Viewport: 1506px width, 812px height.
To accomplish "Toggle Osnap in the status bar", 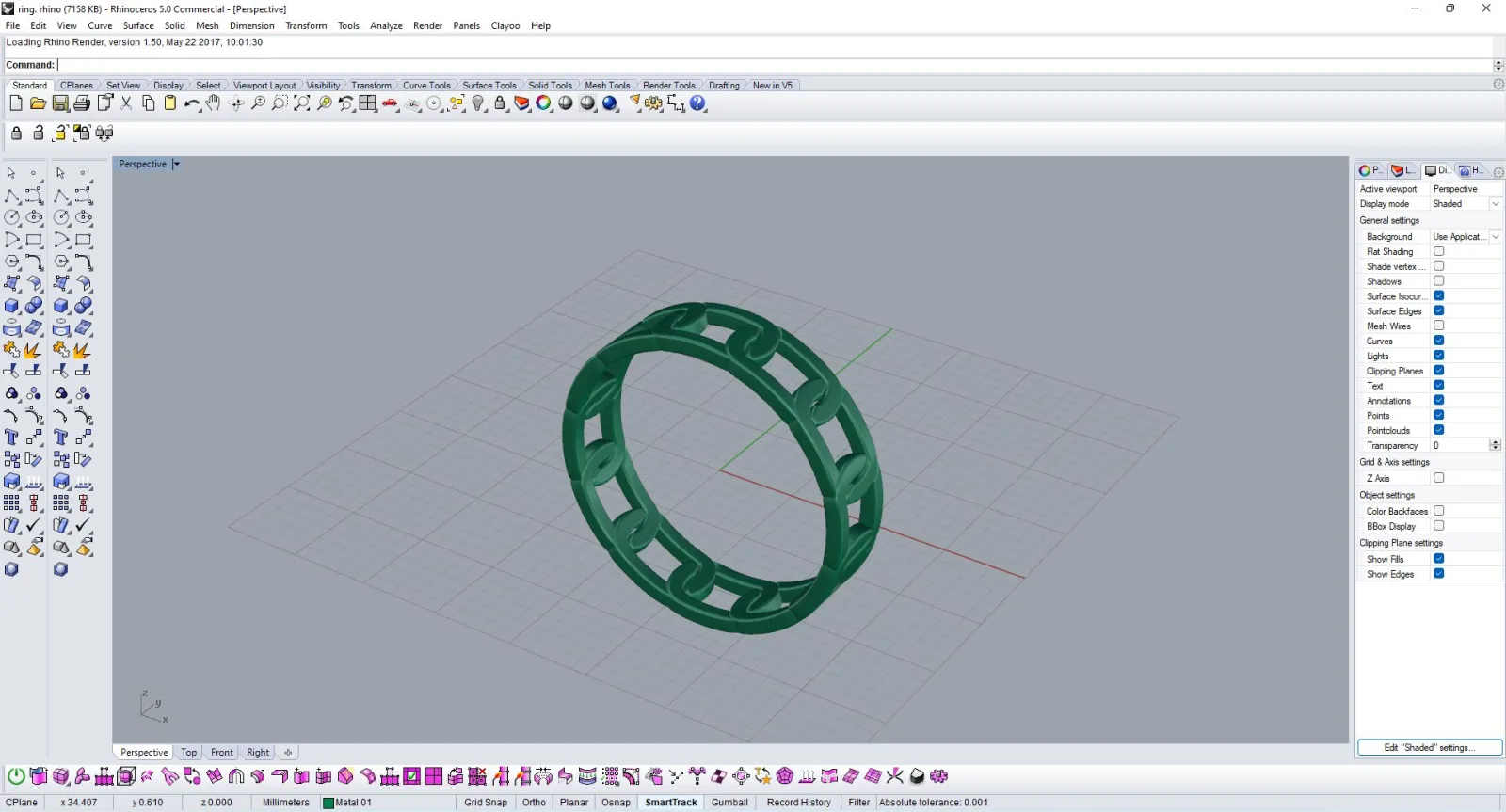I will click(x=616, y=803).
